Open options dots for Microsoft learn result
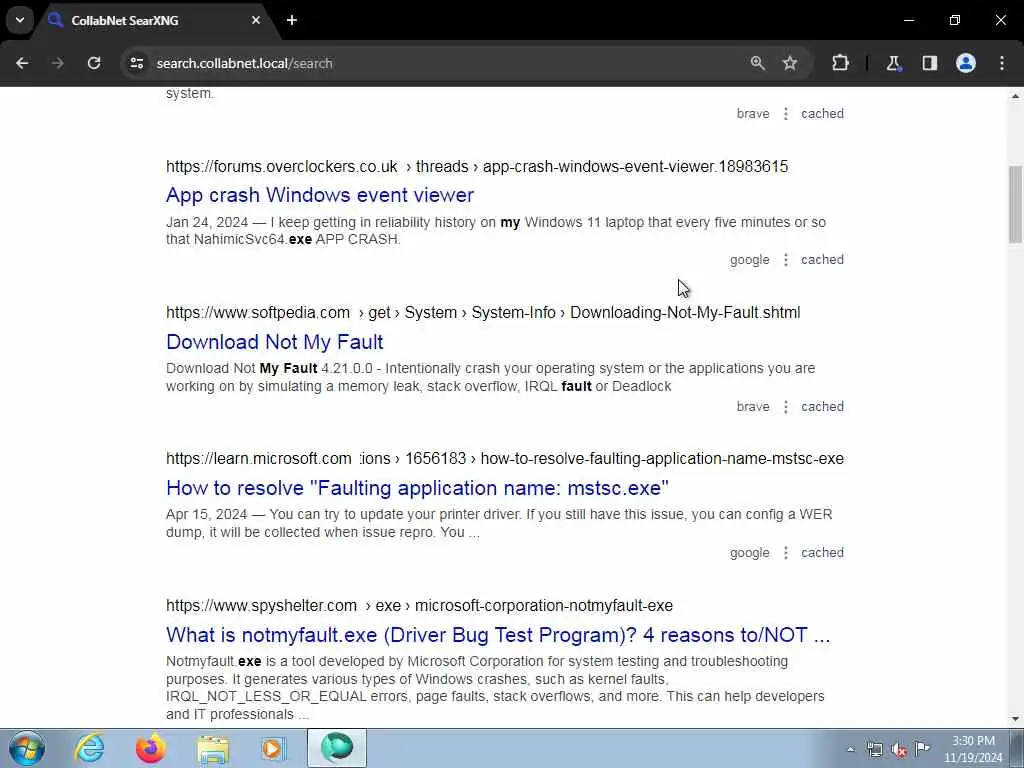 click(786, 552)
